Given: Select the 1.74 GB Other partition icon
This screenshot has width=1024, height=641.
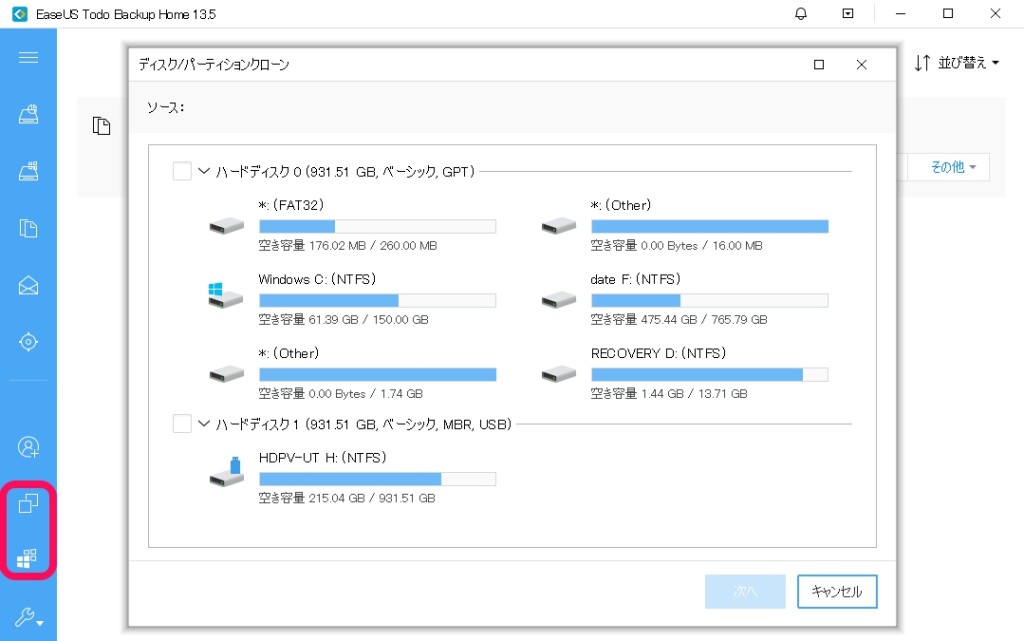Looking at the screenshot, I should tap(227, 374).
